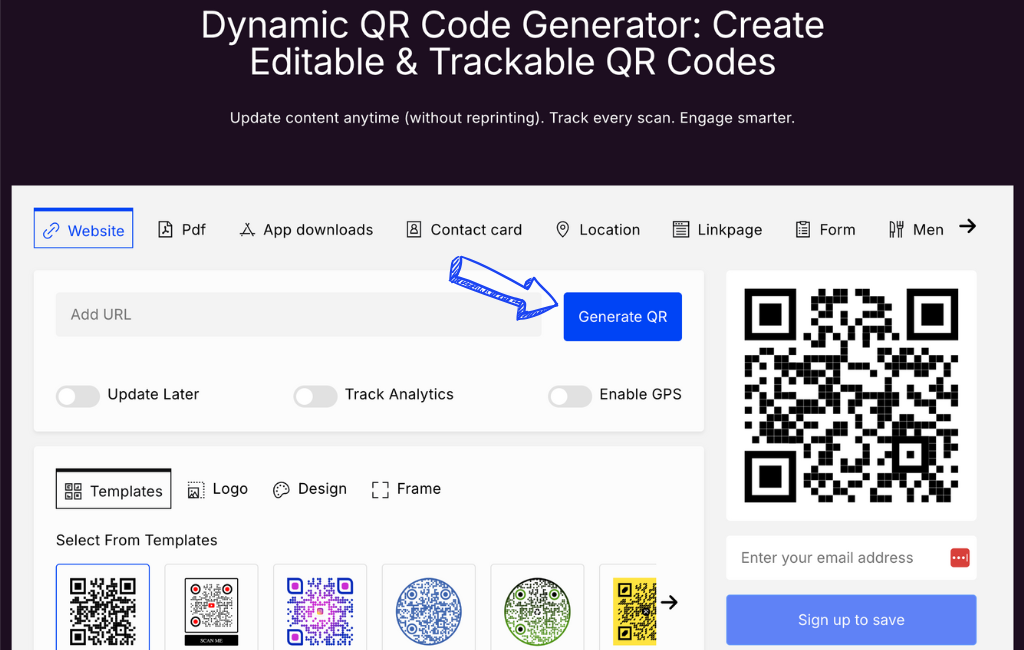Screen dimensions: 1024x650
Task: Select the Frame icon
Action: 380,489
